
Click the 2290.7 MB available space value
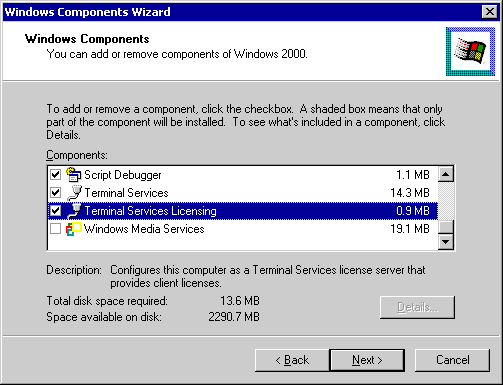coord(234,317)
